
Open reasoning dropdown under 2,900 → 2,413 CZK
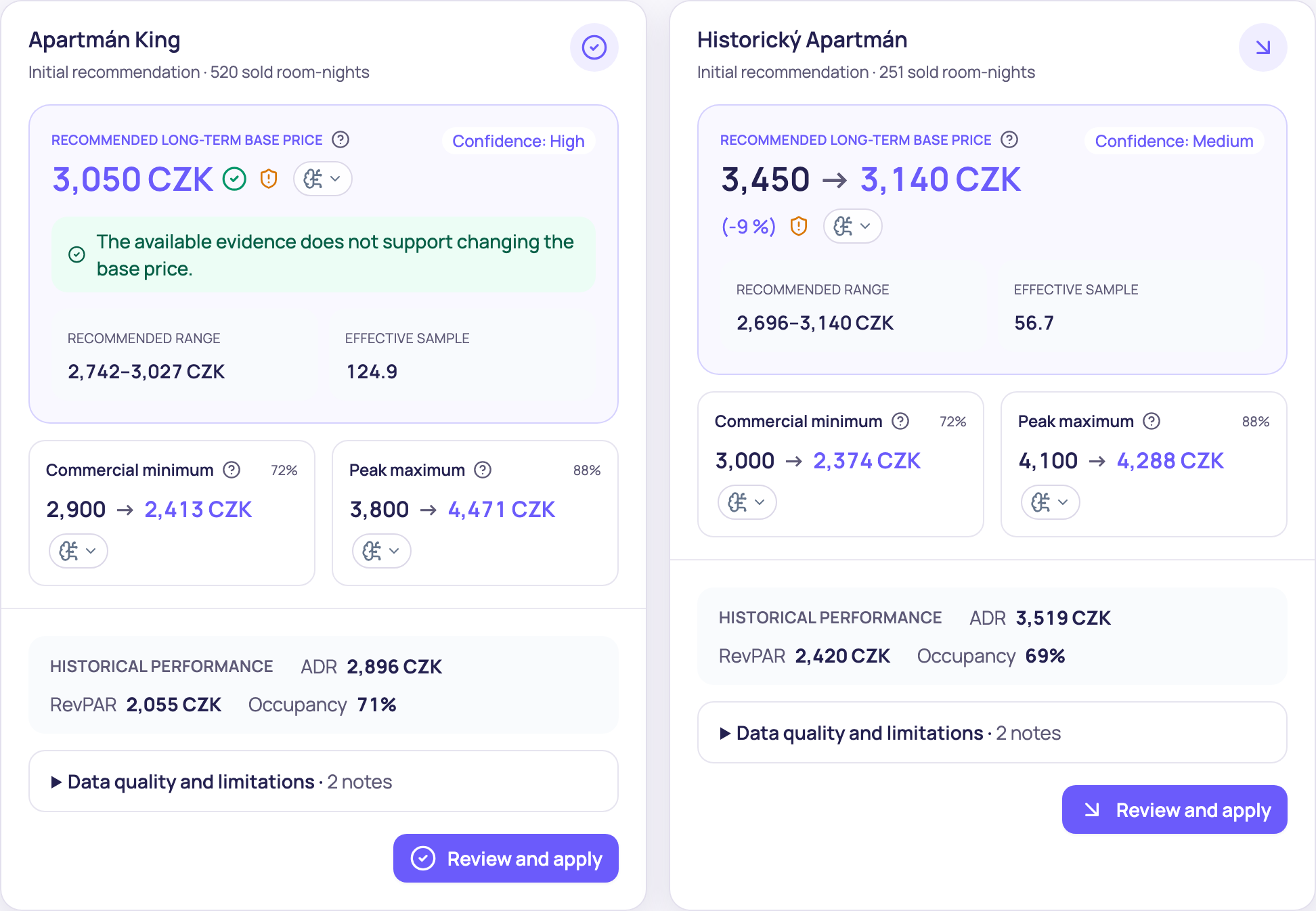(79, 551)
